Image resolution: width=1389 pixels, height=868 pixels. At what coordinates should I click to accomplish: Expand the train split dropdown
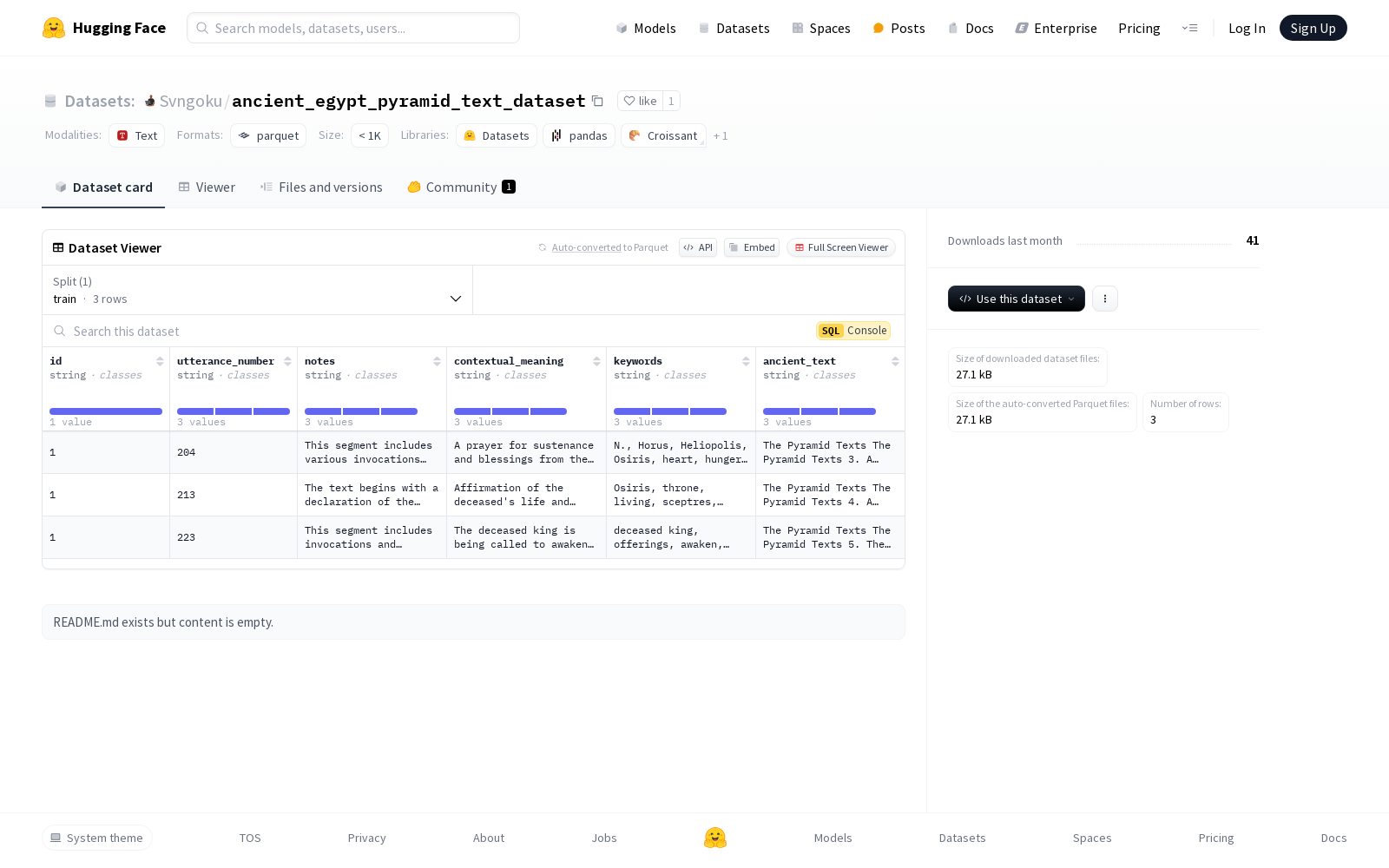tap(258, 290)
